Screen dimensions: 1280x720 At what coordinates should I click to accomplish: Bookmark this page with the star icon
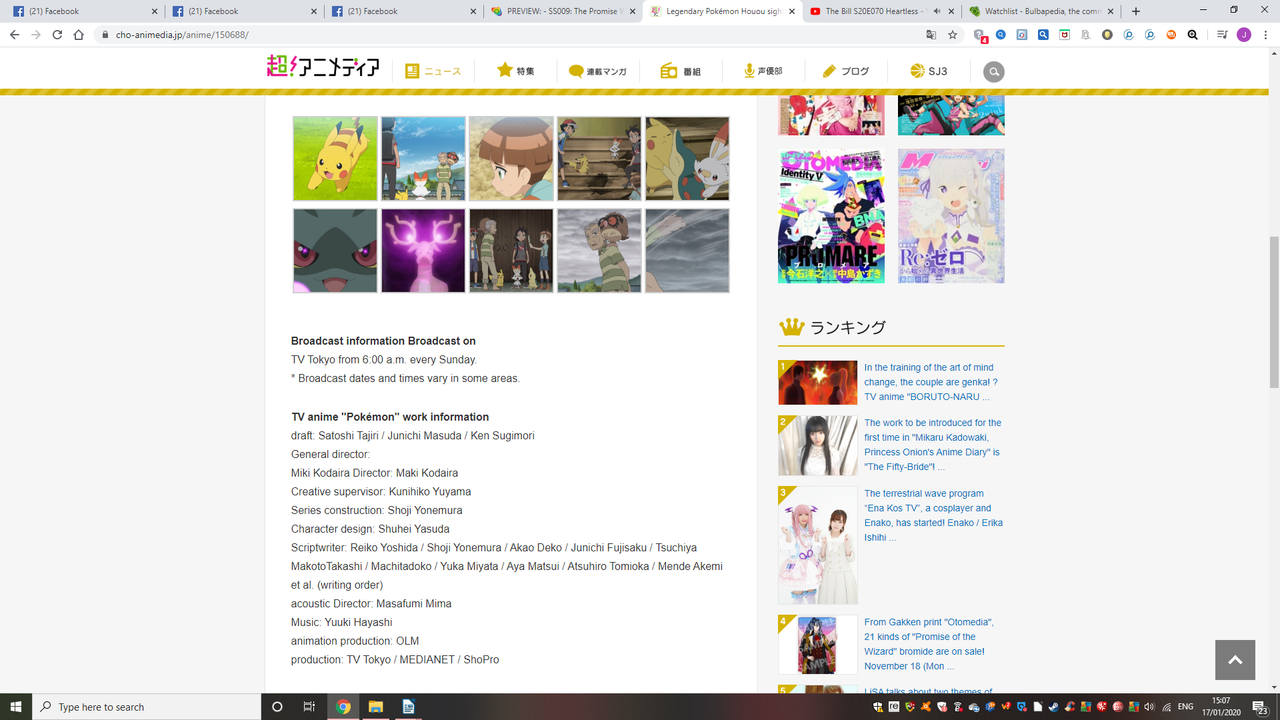pos(953,34)
